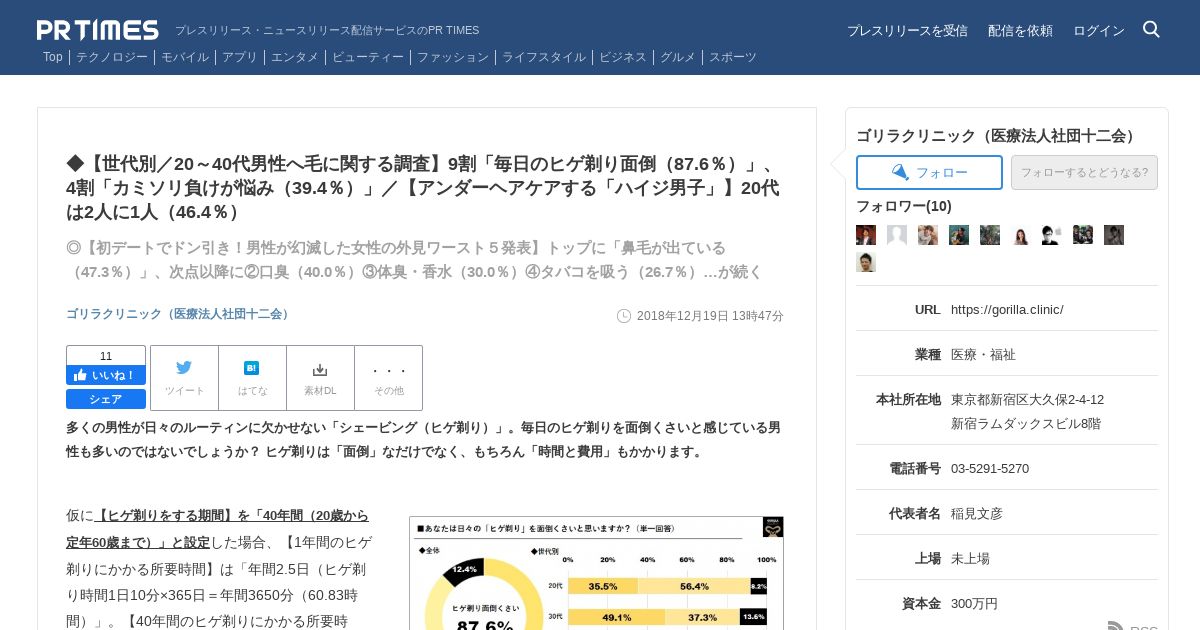
Task: Open the search magnifier icon in header
Action: tap(1151, 29)
